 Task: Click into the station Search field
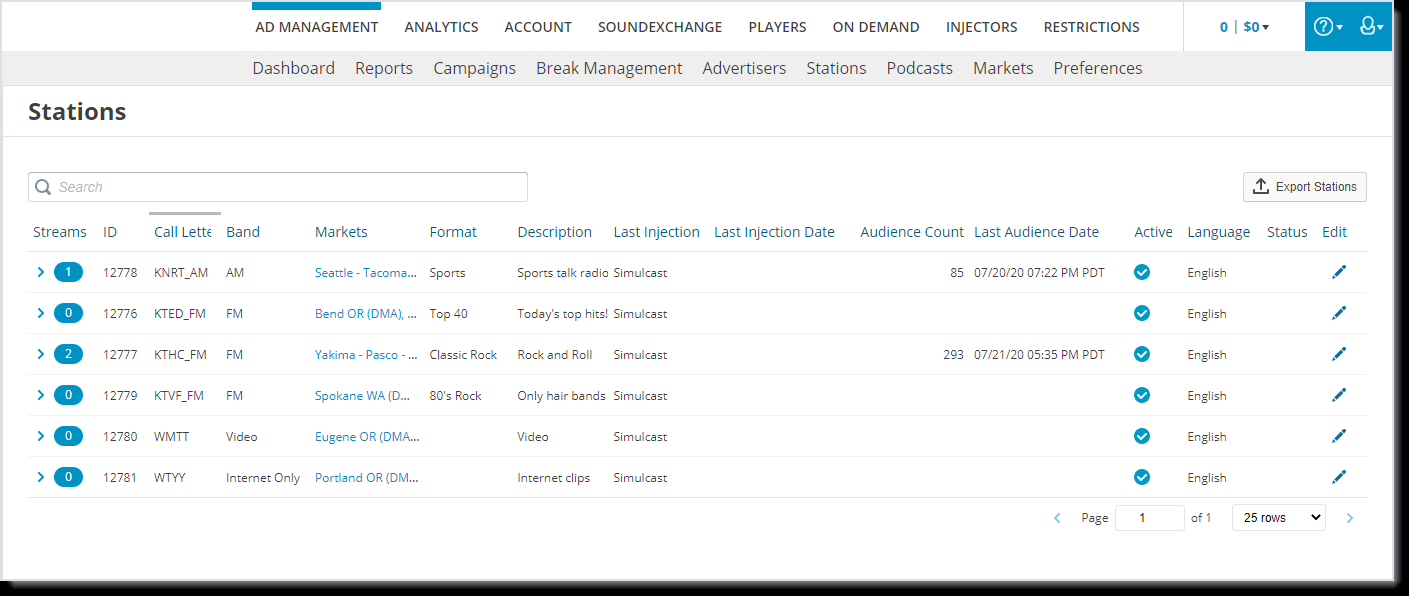(x=278, y=187)
